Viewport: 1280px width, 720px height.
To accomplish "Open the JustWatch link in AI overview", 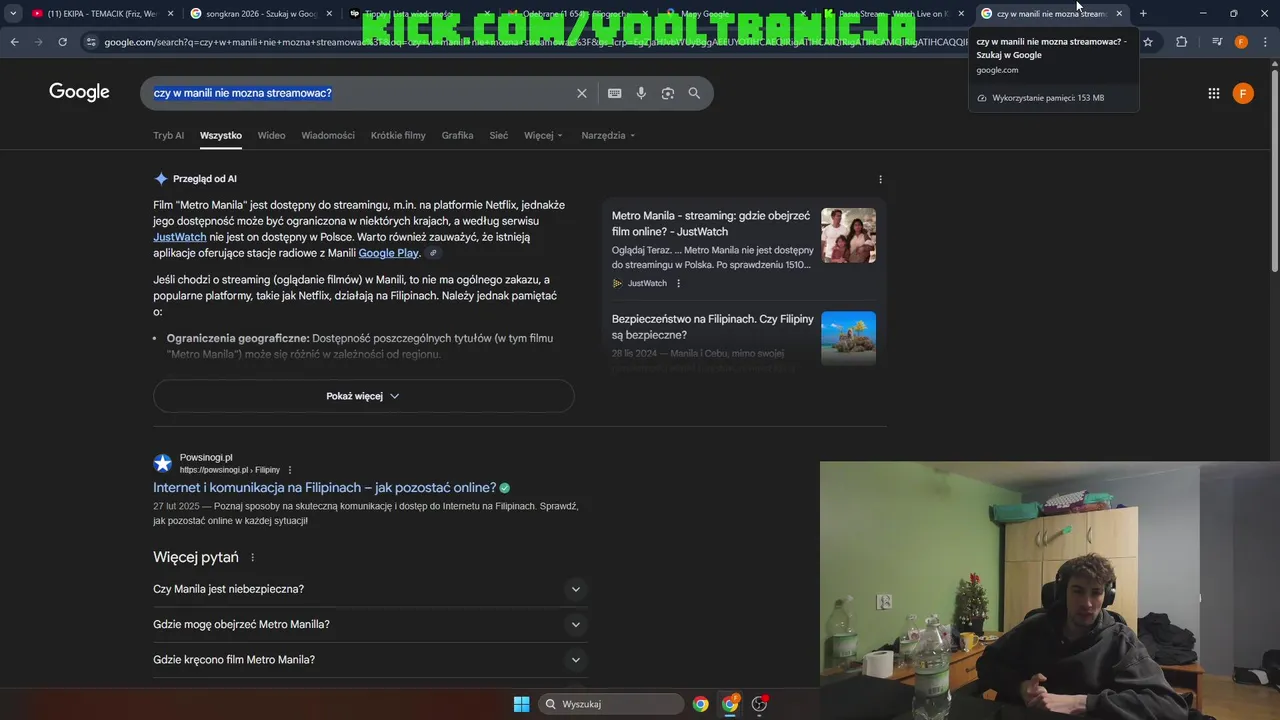I will (x=180, y=237).
